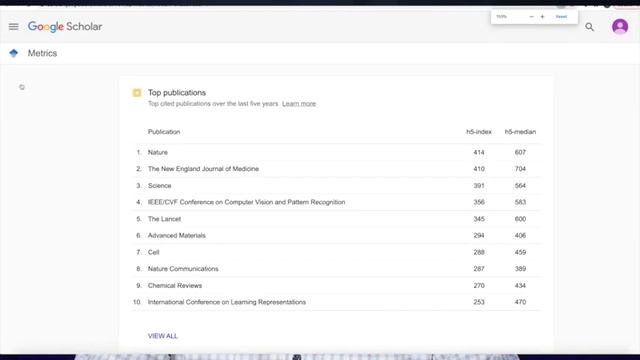Open the hamburger menu

[x=13, y=27]
